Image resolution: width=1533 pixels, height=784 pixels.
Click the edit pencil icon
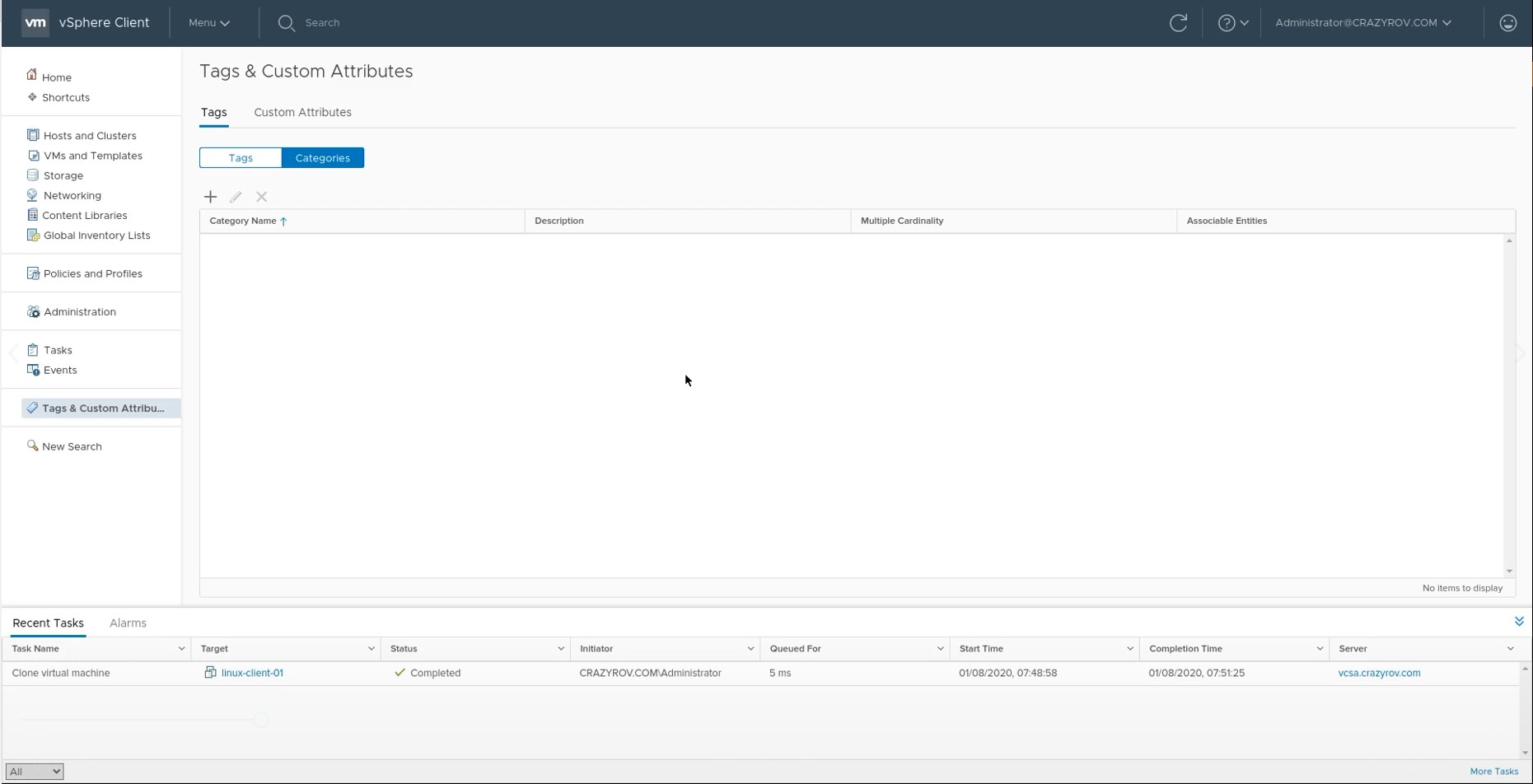236,197
